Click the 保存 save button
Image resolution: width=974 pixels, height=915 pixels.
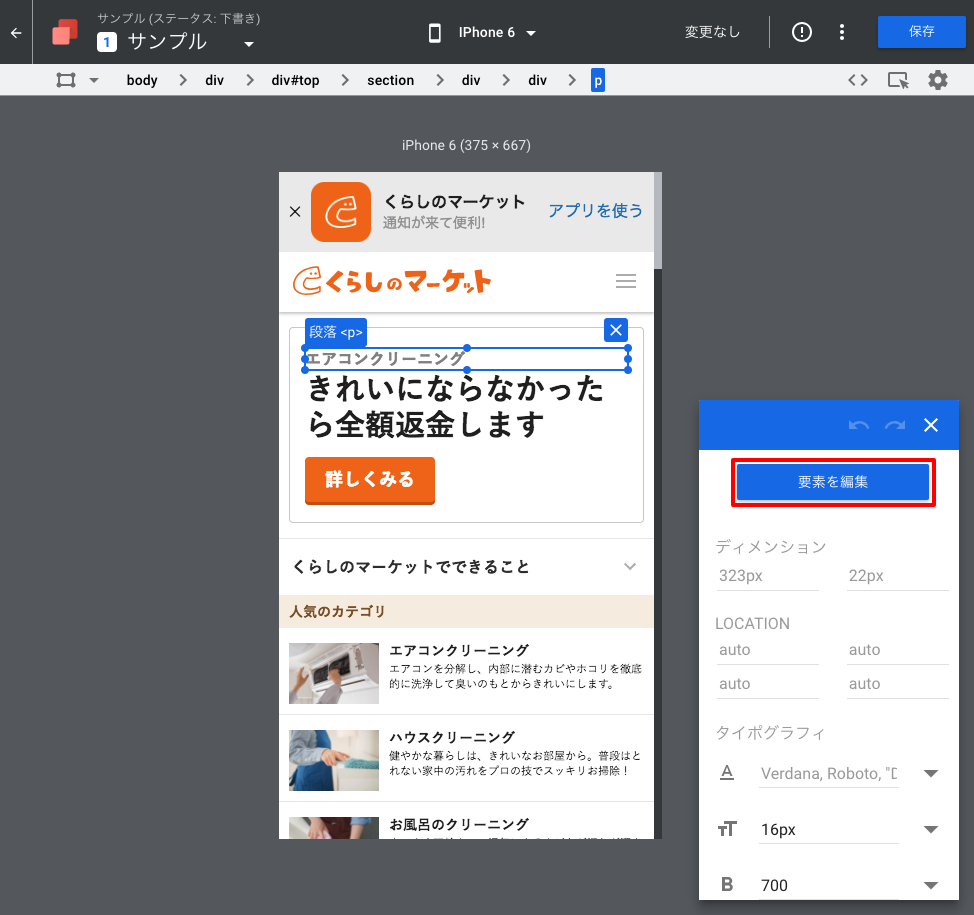[x=921, y=31]
